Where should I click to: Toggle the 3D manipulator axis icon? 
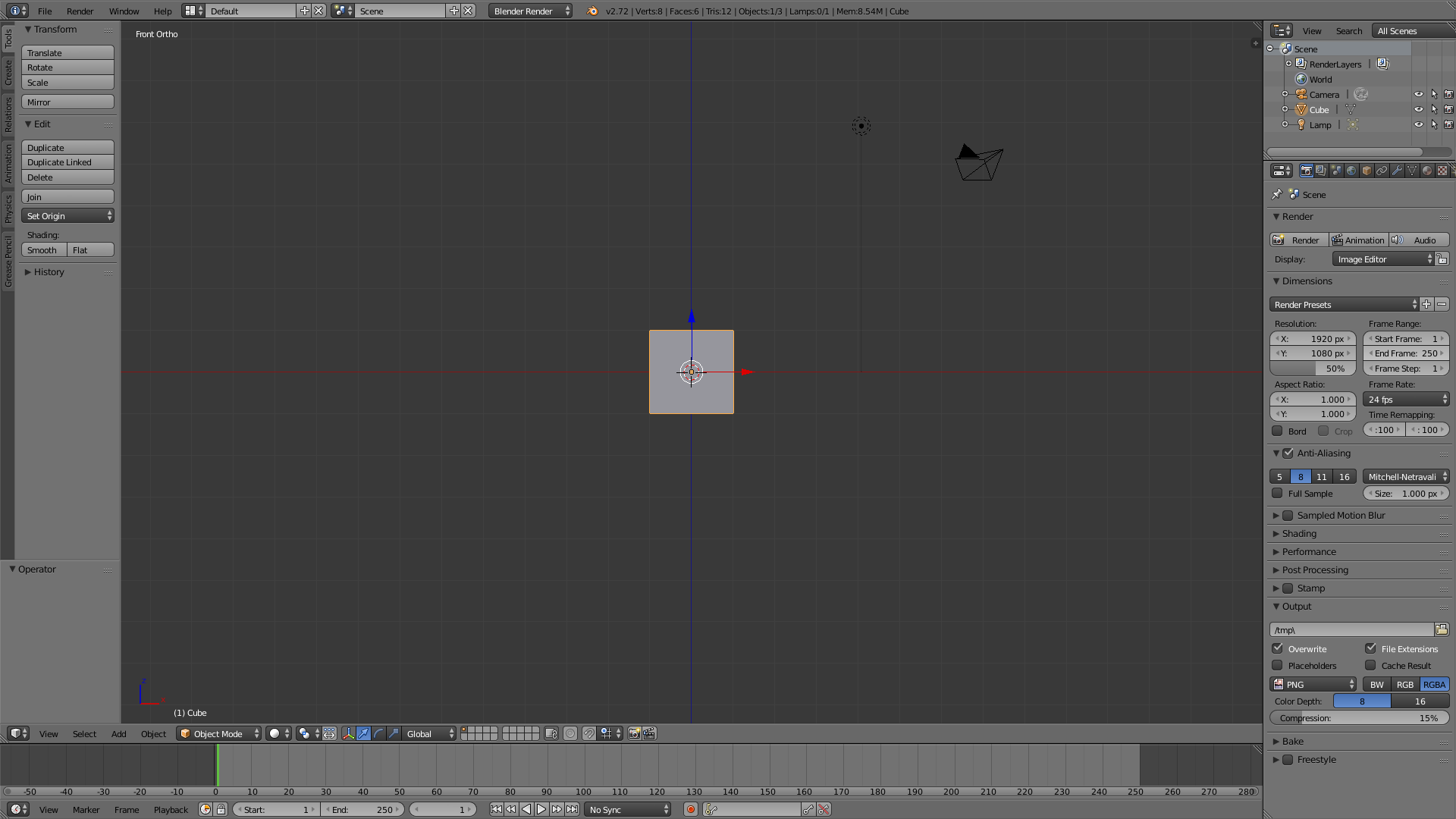coord(348,733)
